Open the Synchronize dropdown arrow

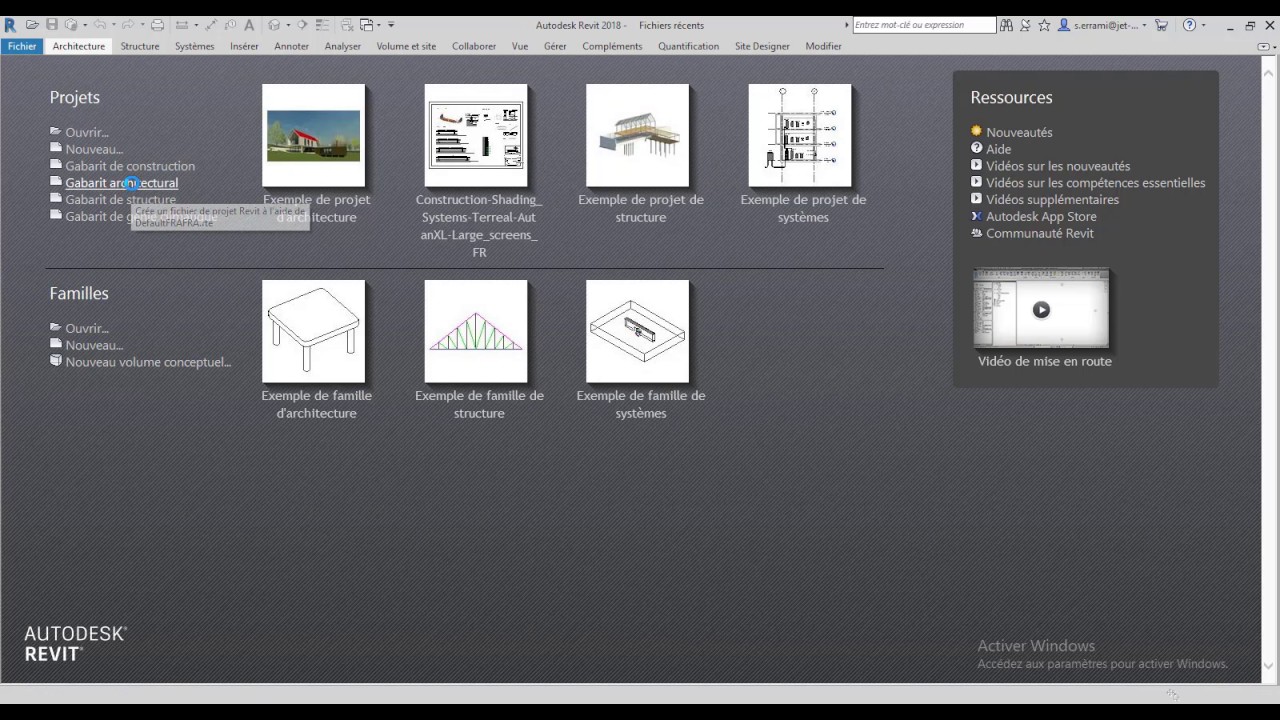pos(85,25)
